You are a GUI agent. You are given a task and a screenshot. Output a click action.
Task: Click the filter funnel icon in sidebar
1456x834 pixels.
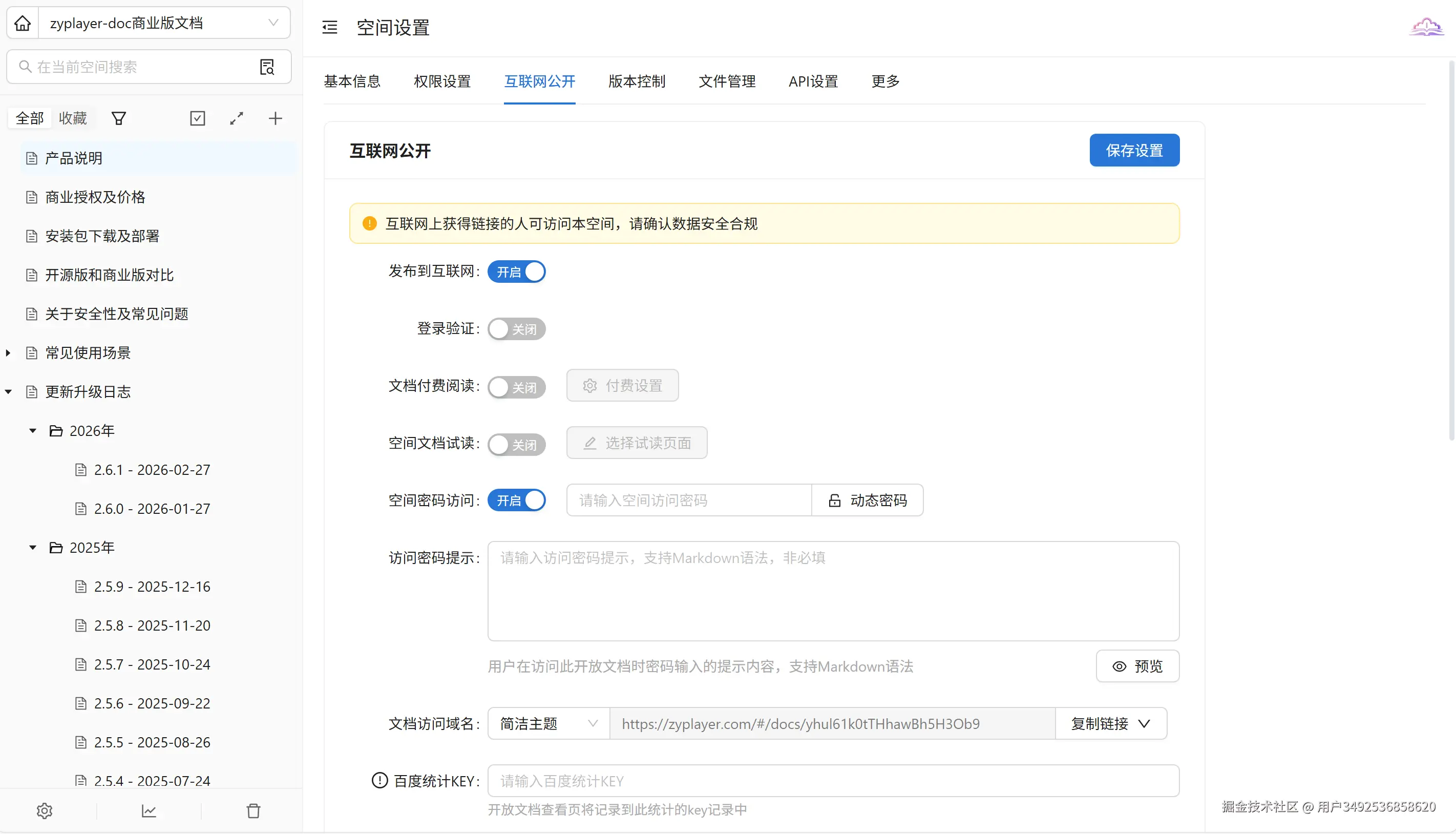(x=118, y=118)
